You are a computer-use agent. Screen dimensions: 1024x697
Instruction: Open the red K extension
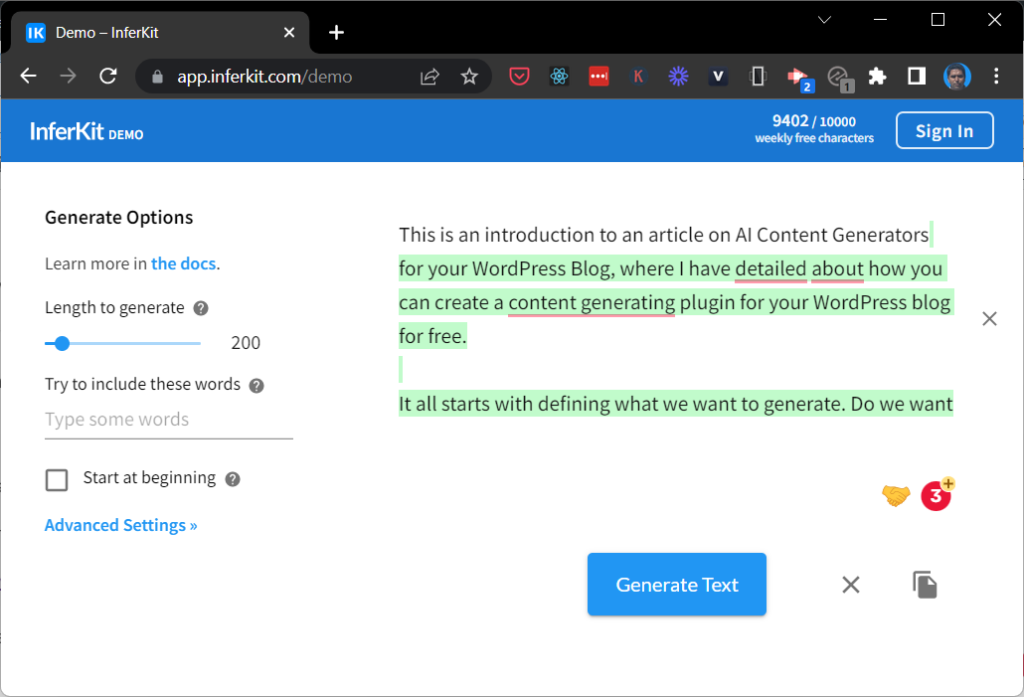point(639,76)
